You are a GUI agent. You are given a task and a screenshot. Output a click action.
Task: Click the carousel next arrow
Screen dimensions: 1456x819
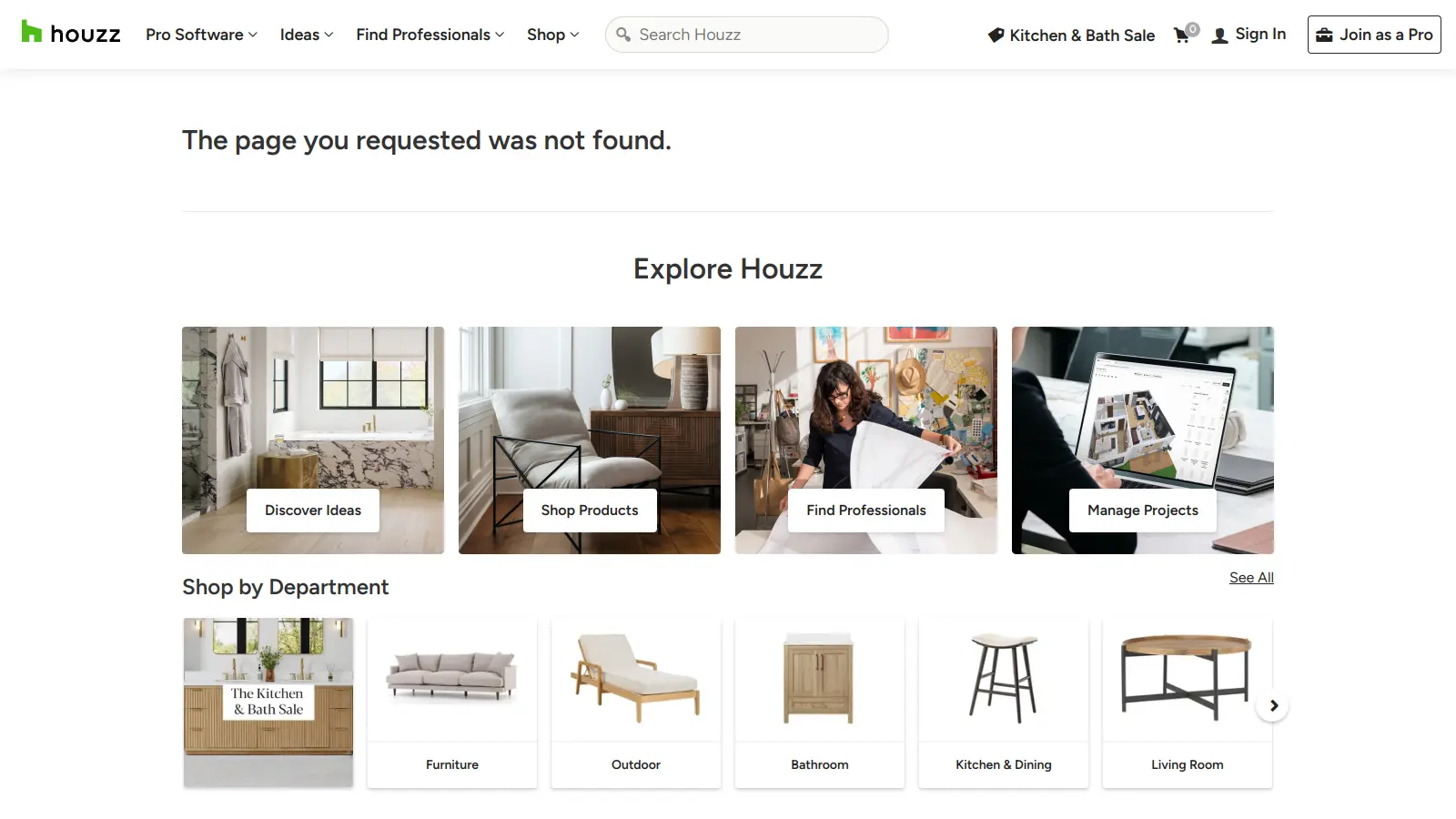(x=1272, y=704)
